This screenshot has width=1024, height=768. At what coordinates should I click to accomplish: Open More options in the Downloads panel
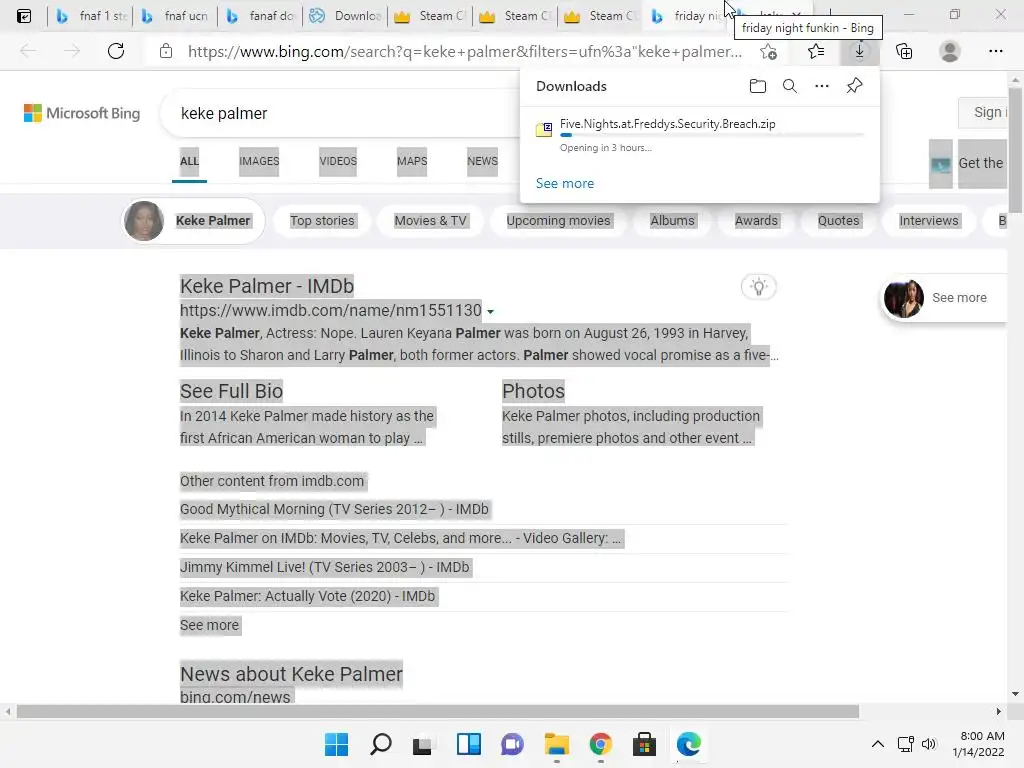(x=822, y=86)
